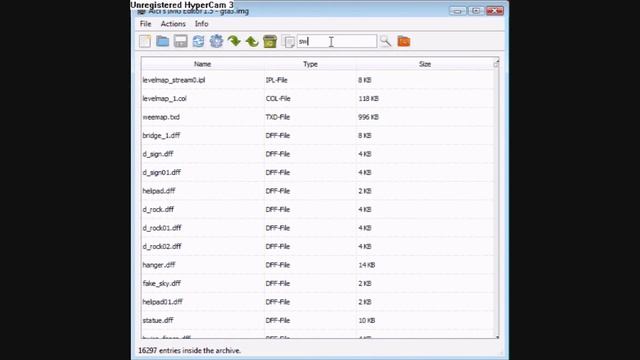Maximize the IMG Editor window
Screen dimensions: 640x360
[476, 11]
